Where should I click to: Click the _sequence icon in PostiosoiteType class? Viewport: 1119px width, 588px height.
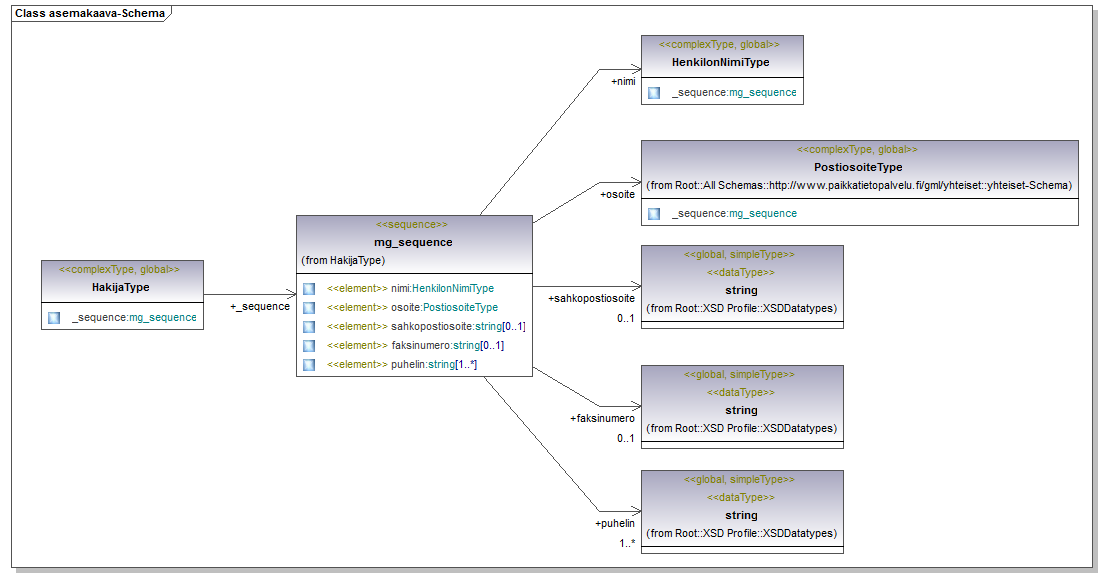point(654,214)
